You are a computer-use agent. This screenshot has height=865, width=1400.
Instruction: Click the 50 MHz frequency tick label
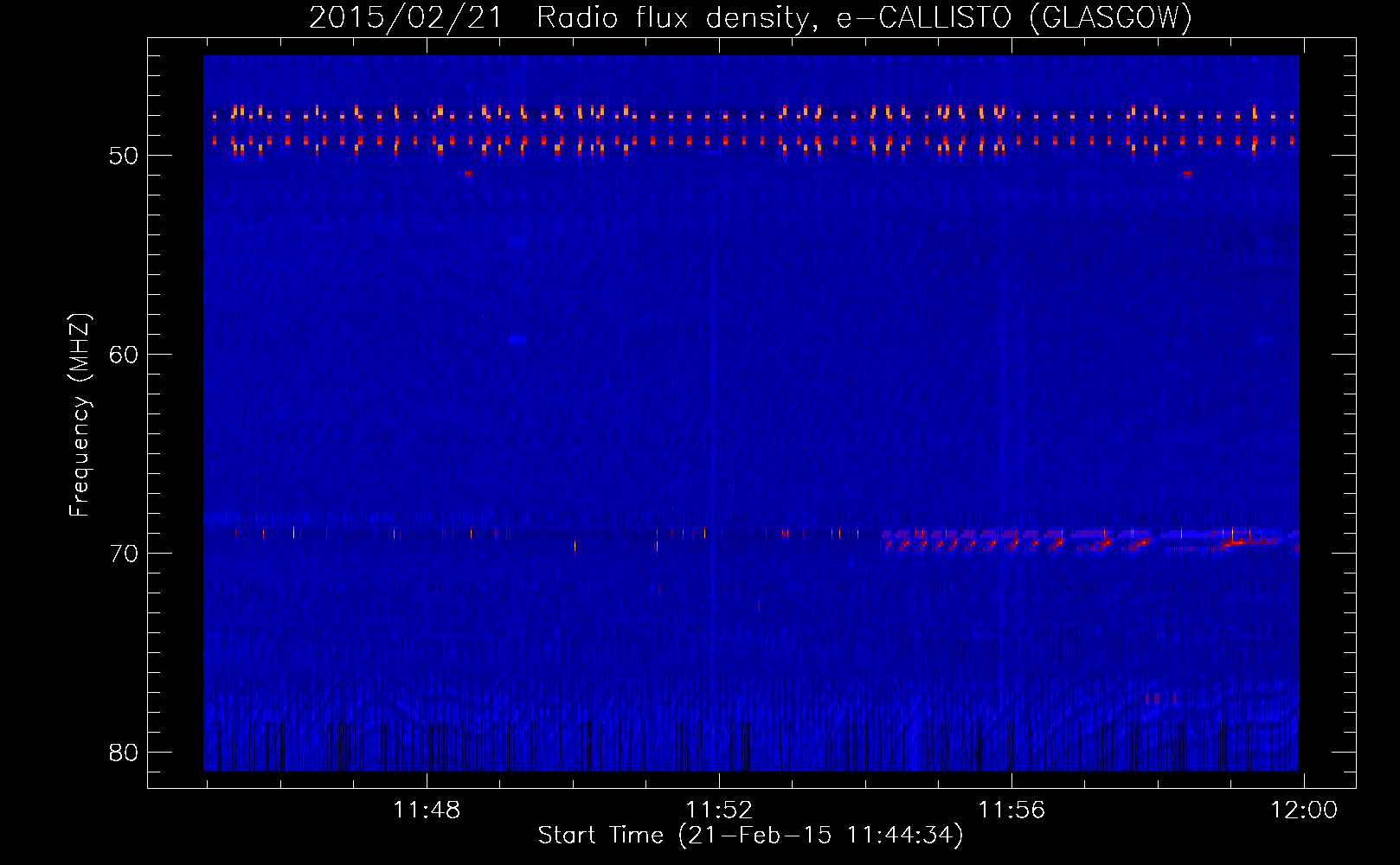[124, 156]
